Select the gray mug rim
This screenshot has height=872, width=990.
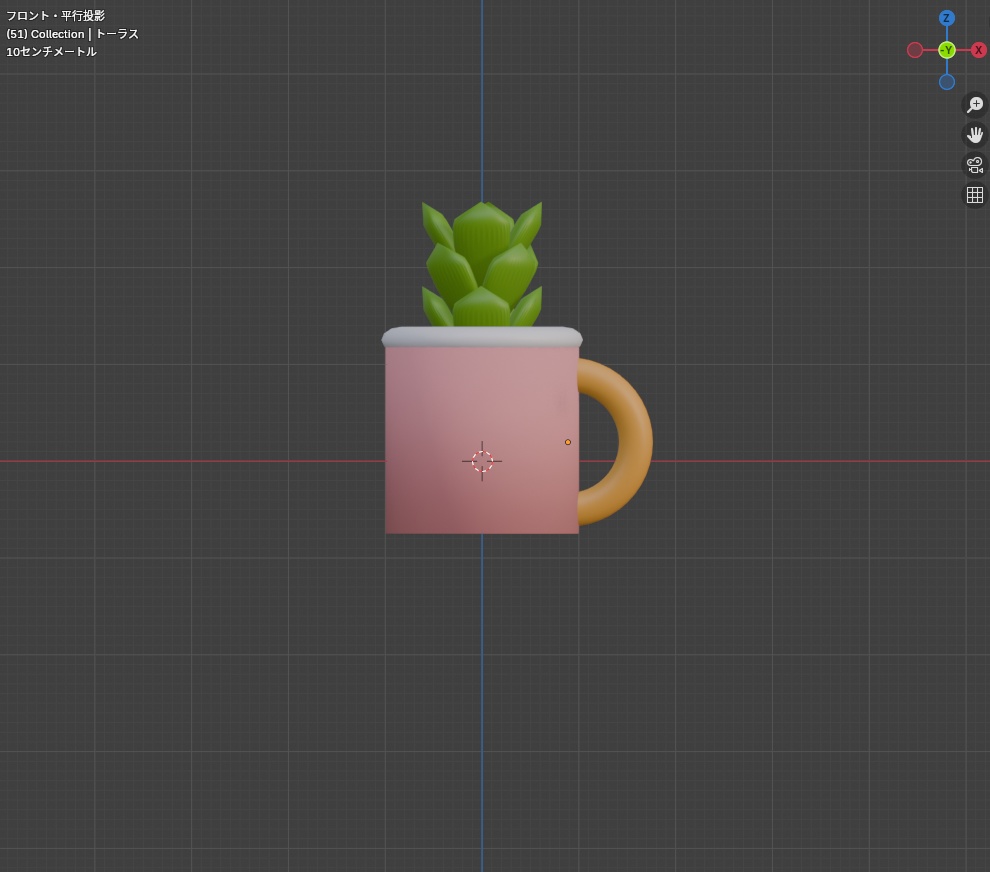482,337
